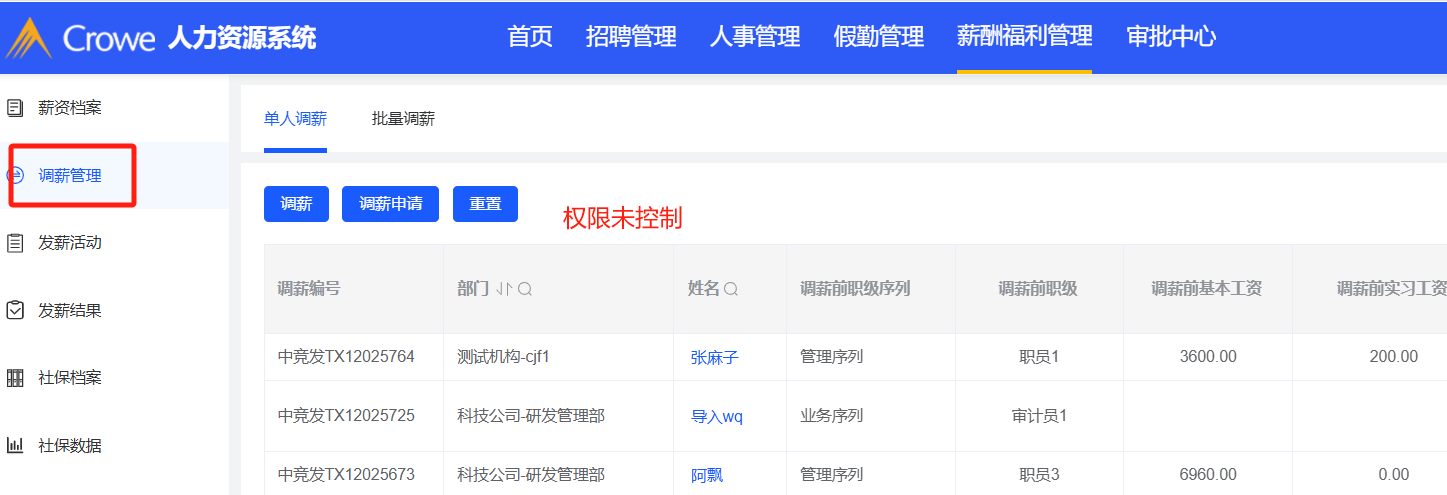Click the 业务序列 cell
The image size is (1447, 495).
pos(832,415)
